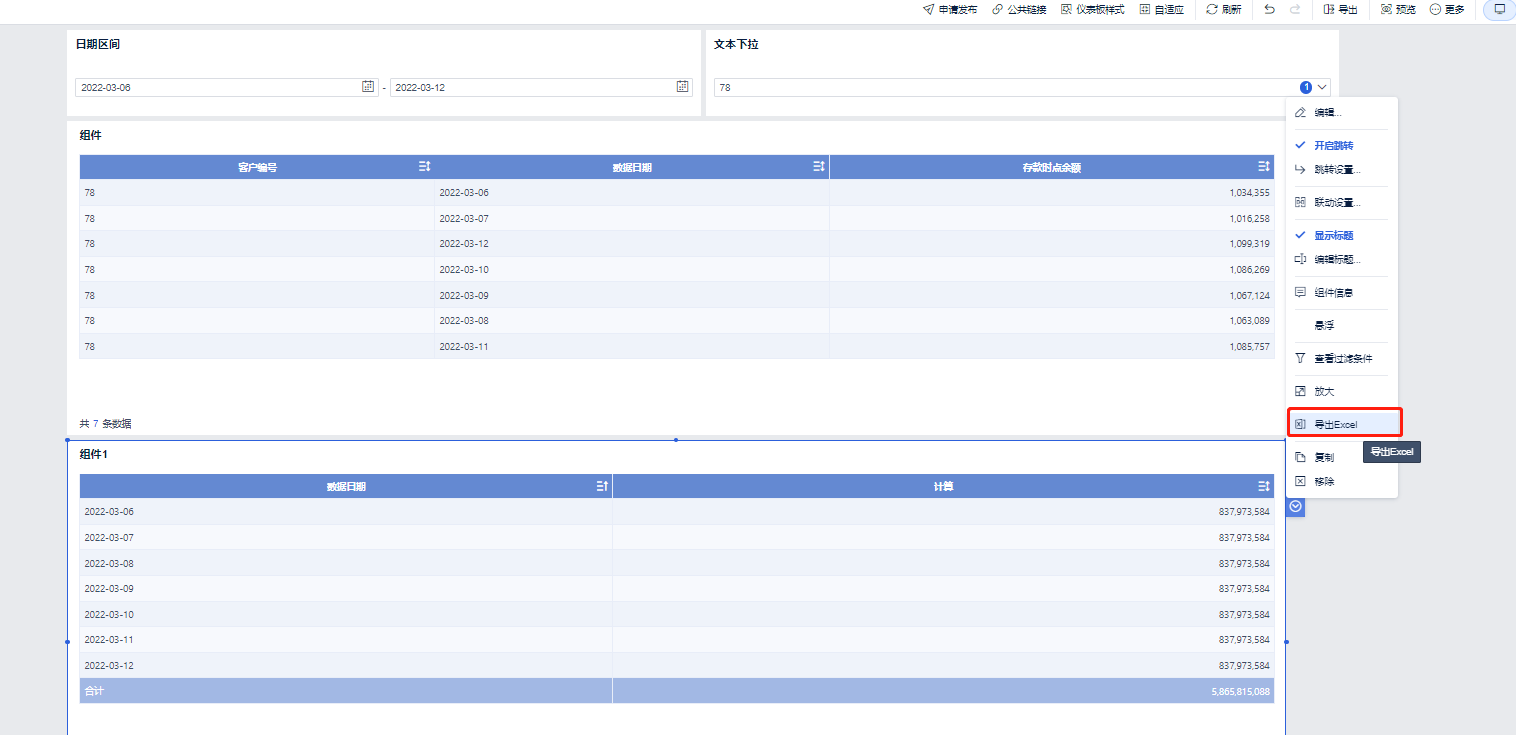Click the cell with value 1,099,319
The image size is (1516, 735).
(1052, 244)
